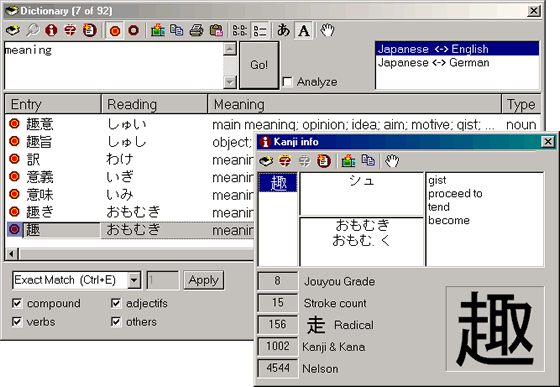Image resolution: width=560 pixels, height=387 pixels.
Task: Click results list horizontal scroll left arrow
Action: point(11,254)
